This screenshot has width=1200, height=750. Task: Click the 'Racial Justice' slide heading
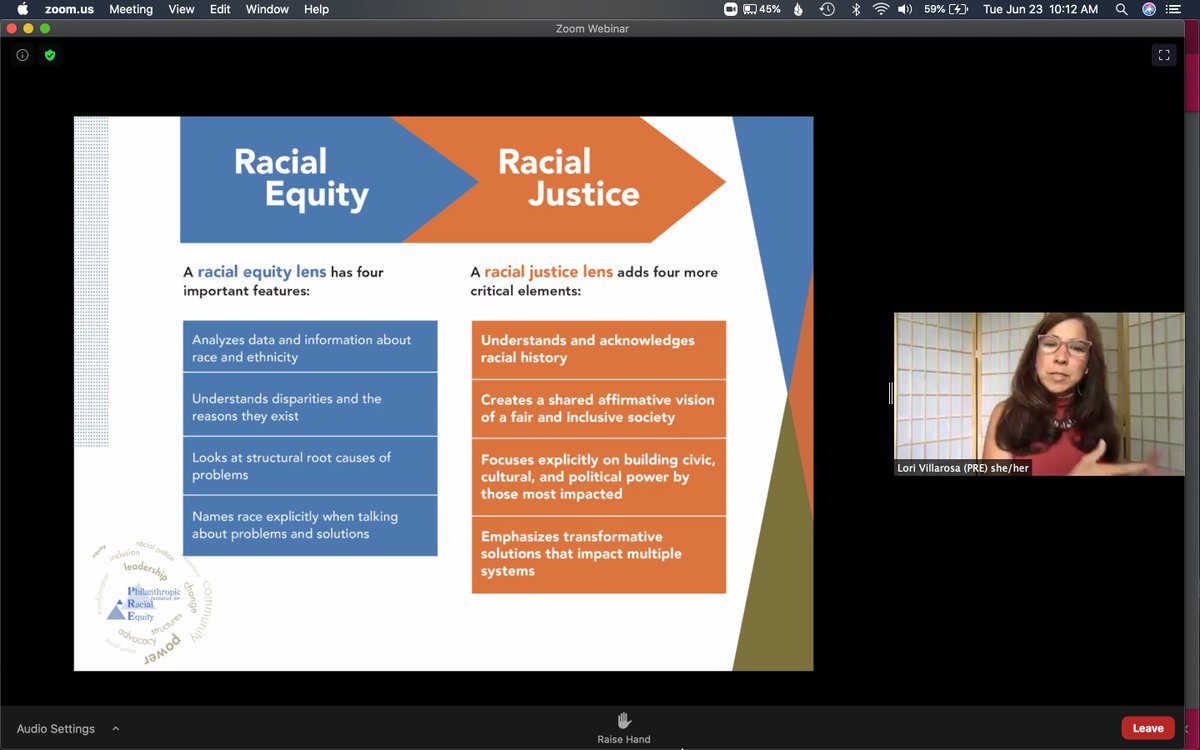point(568,178)
